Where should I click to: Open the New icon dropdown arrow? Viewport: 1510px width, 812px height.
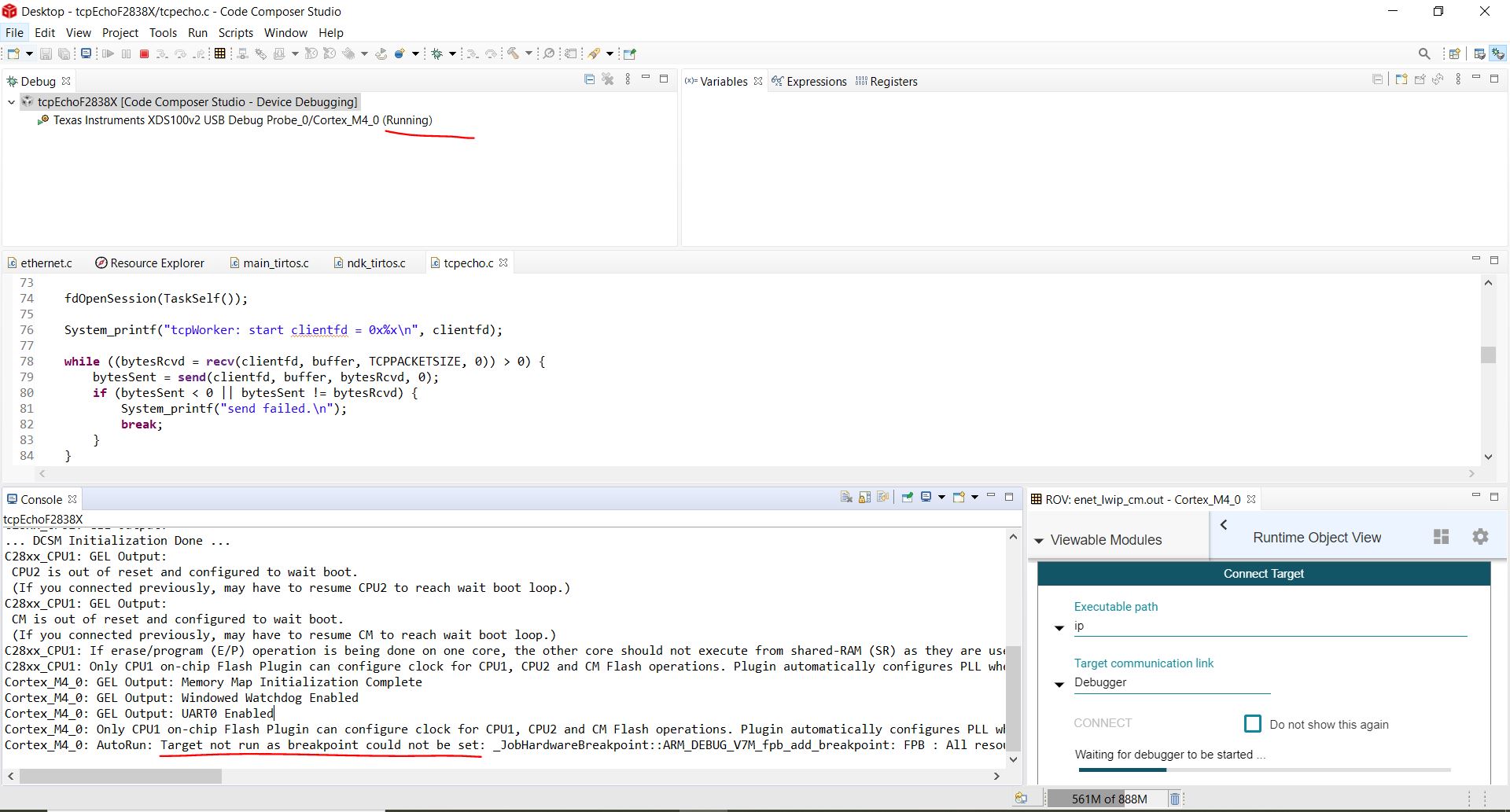click(29, 53)
